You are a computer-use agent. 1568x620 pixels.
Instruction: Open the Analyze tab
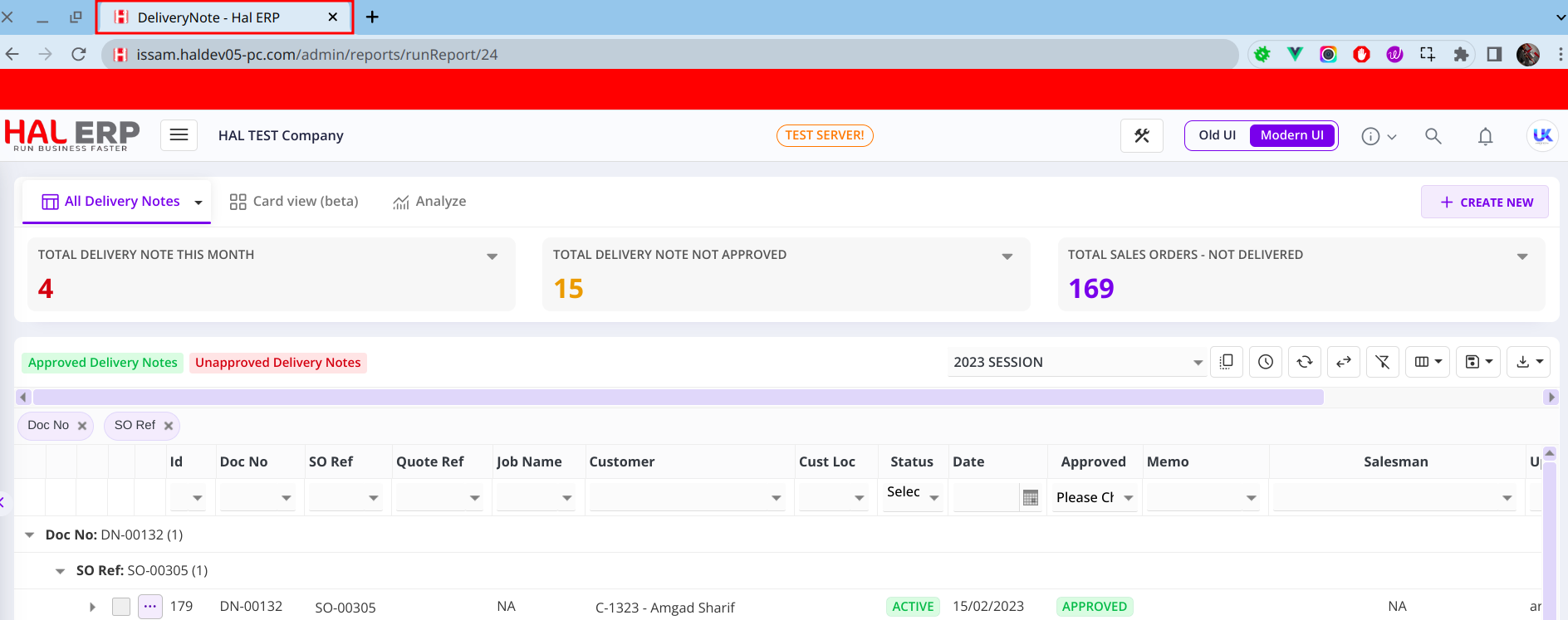[x=429, y=202]
